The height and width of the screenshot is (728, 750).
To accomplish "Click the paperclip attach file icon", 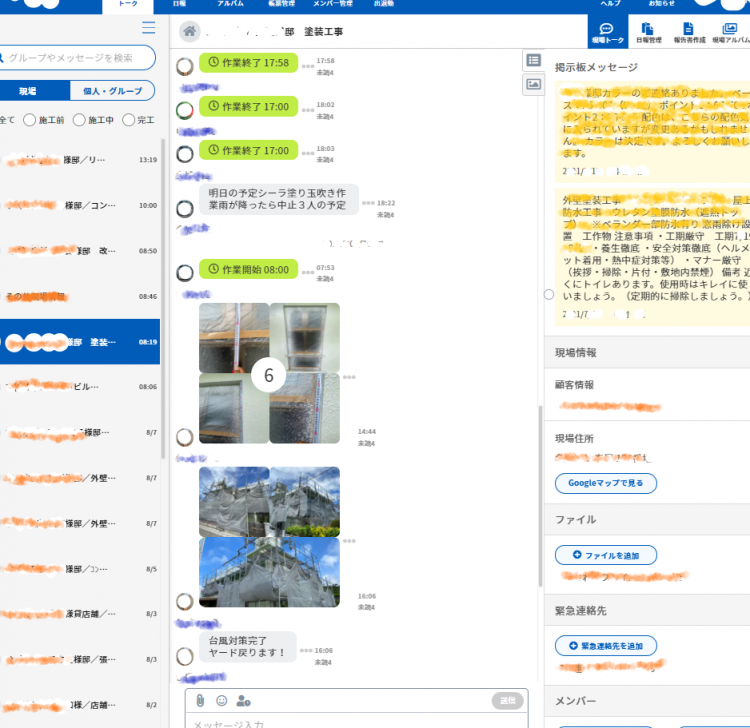I will [200, 701].
